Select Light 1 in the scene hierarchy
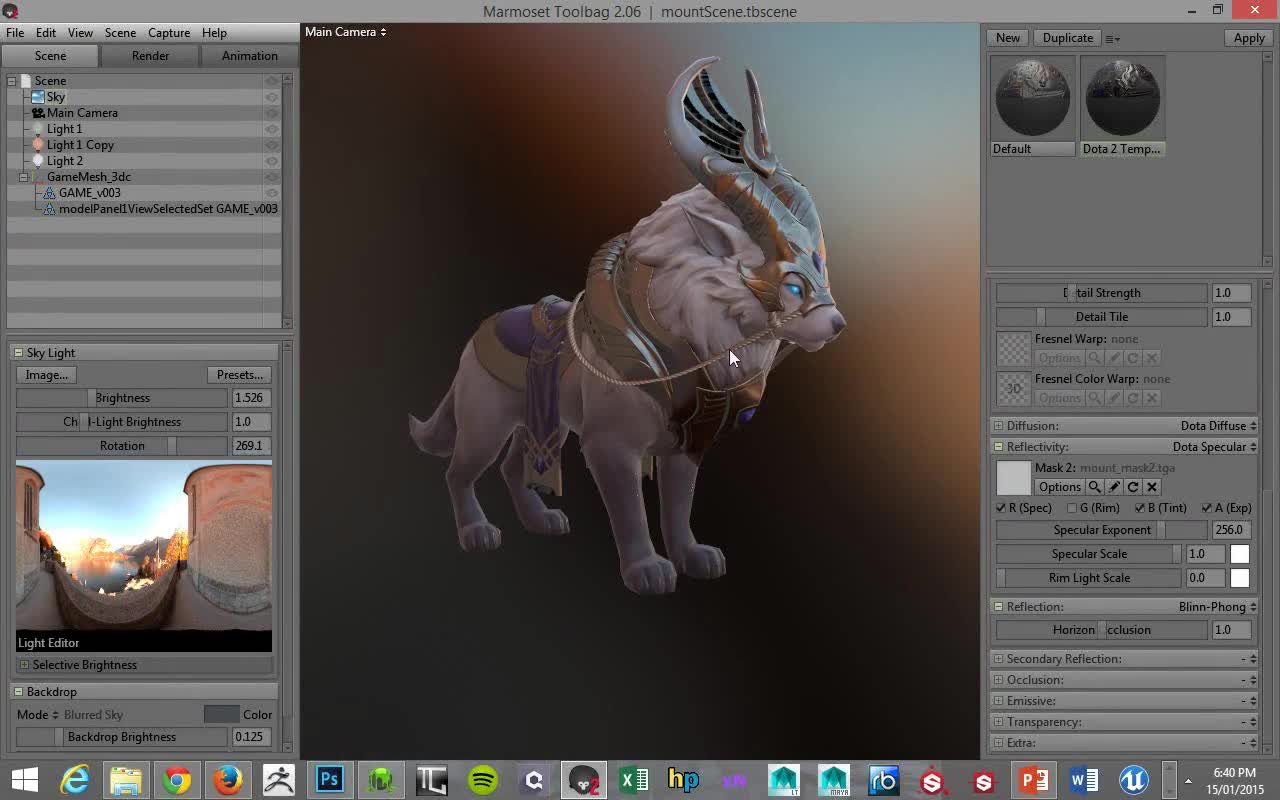The image size is (1280, 800). 64,129
